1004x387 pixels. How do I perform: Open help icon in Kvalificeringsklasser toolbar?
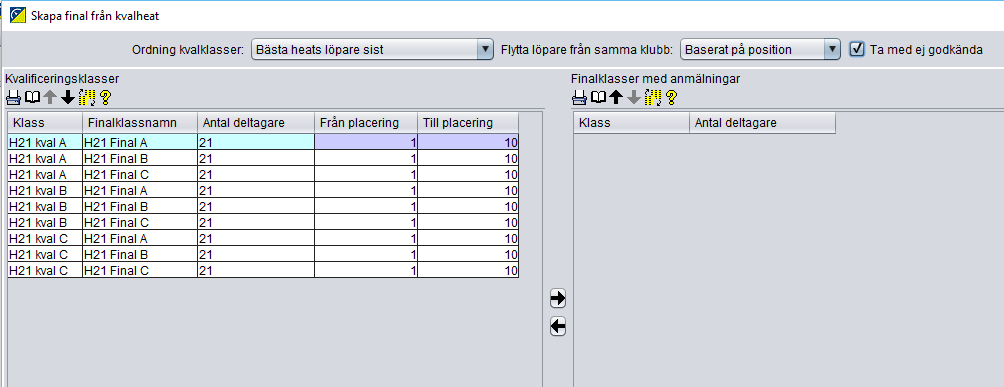[105, 97]
